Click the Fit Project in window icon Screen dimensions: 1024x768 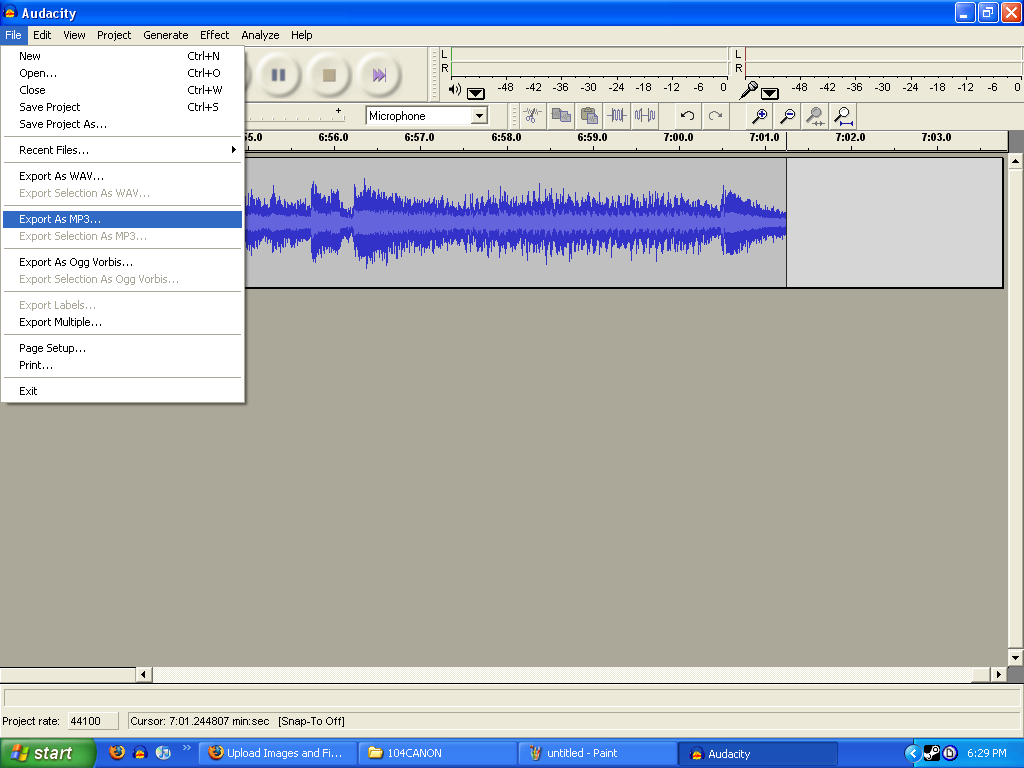(x=843, y=116)
